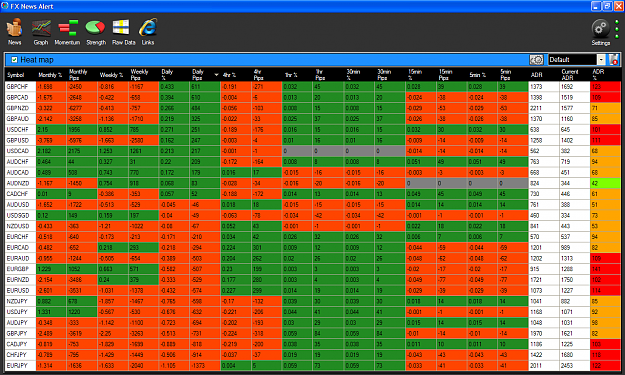Select the EURUSD symbol cell
Screen dimensions: 625x375
(x=20, y=291)
